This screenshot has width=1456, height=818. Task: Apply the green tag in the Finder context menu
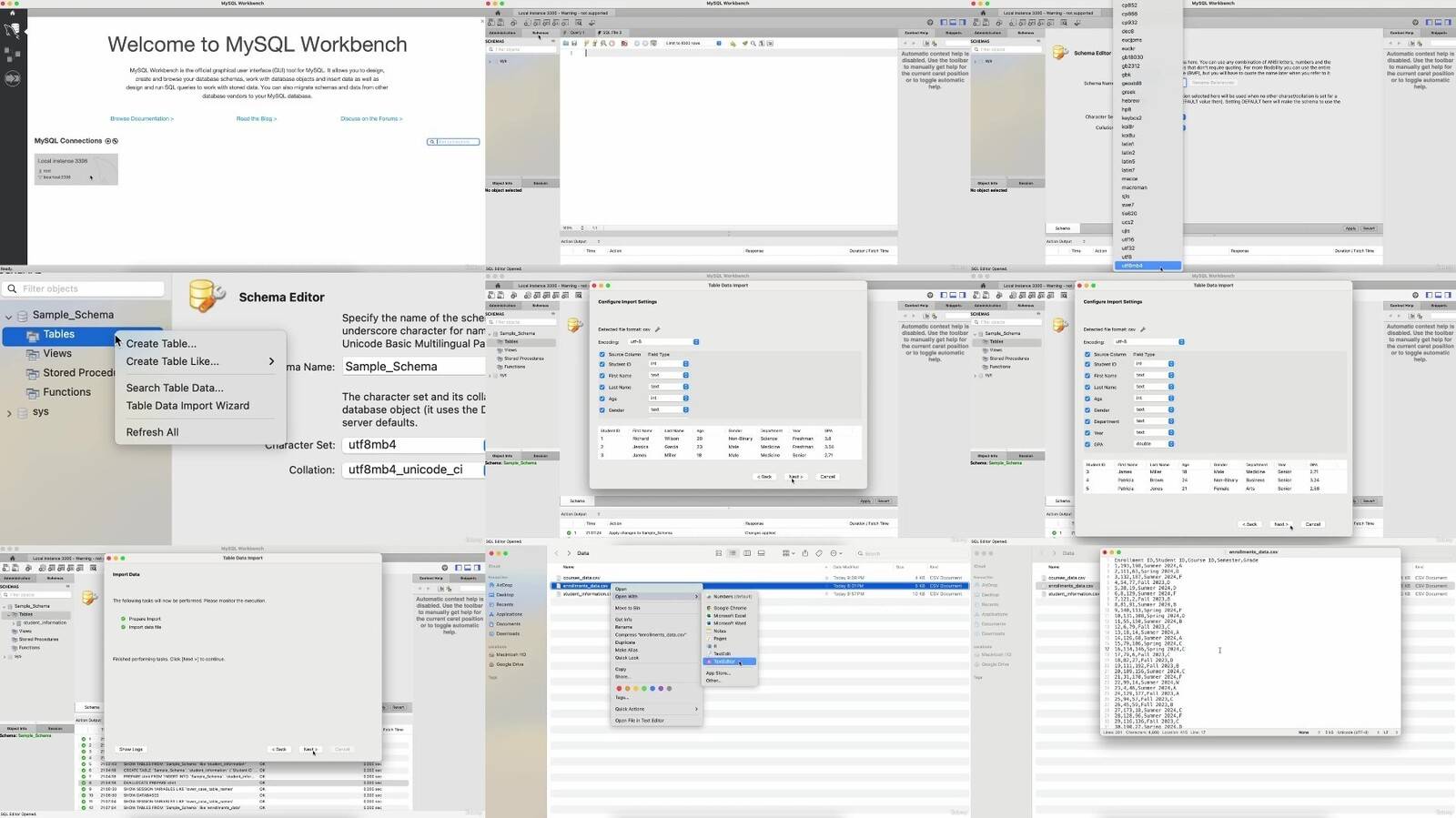(x=644, y=689)
